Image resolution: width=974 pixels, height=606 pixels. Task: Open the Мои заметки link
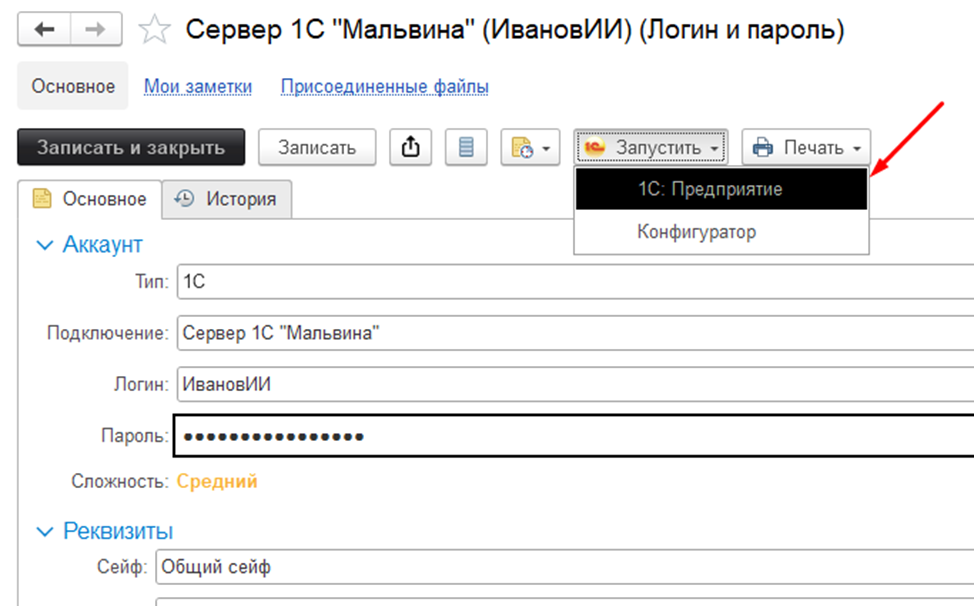click(198, 87)
